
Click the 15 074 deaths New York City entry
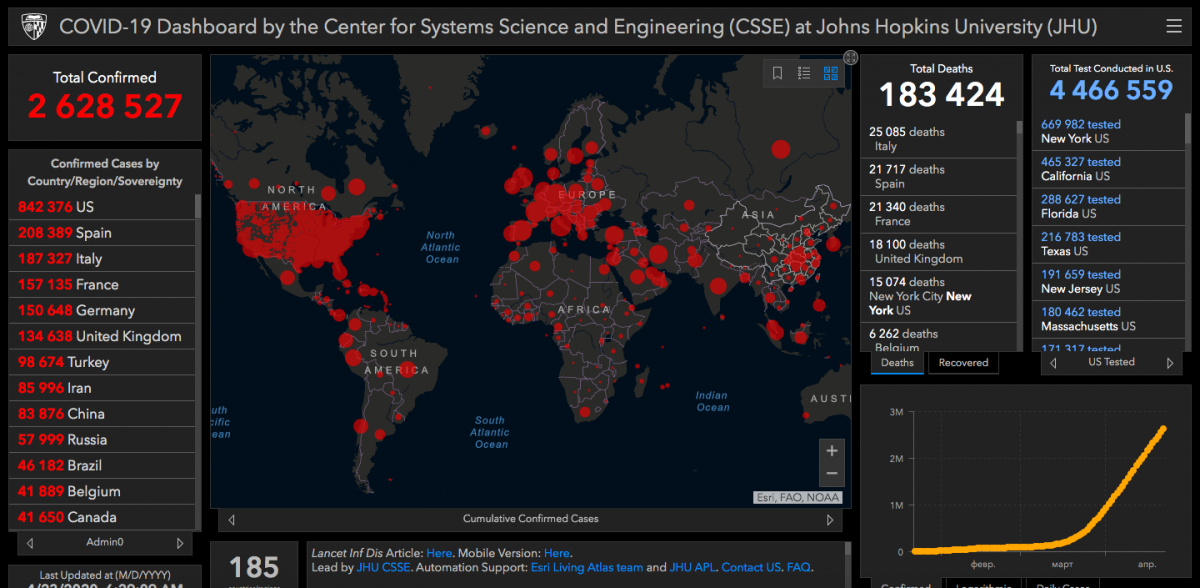(939, 296)
